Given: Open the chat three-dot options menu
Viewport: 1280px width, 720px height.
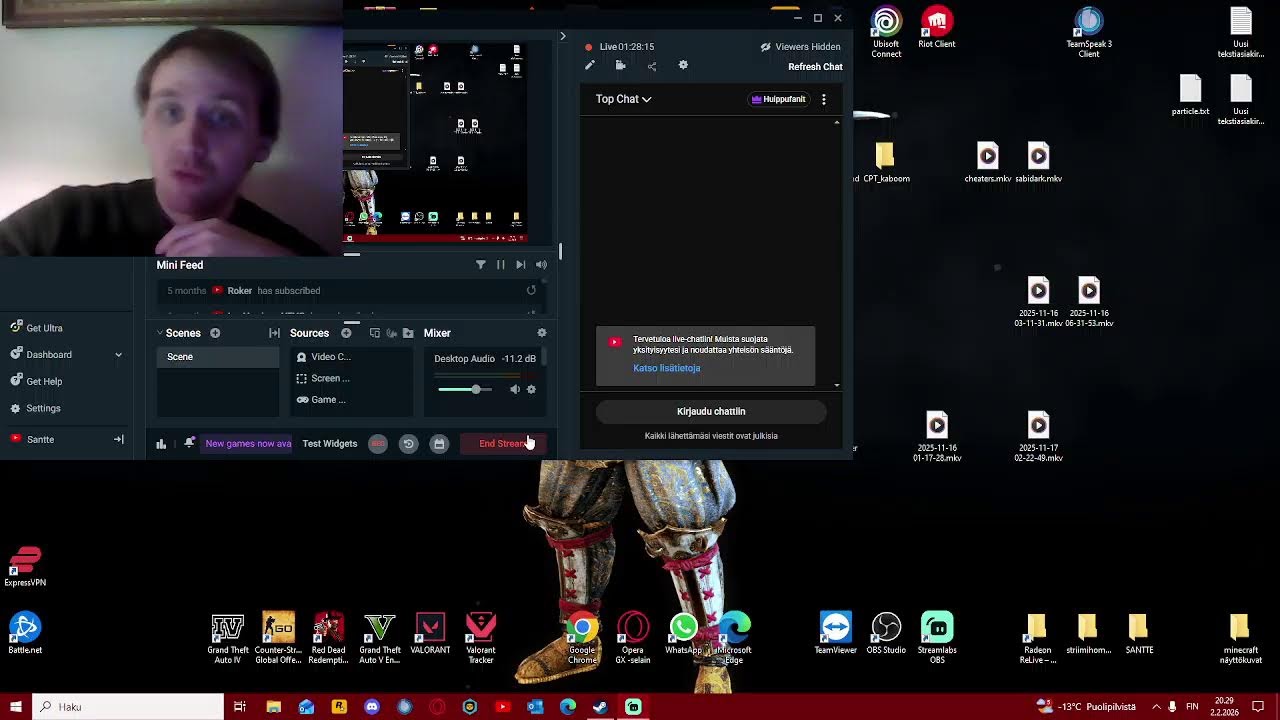Looking at the screenshot, I should point(824,99).
